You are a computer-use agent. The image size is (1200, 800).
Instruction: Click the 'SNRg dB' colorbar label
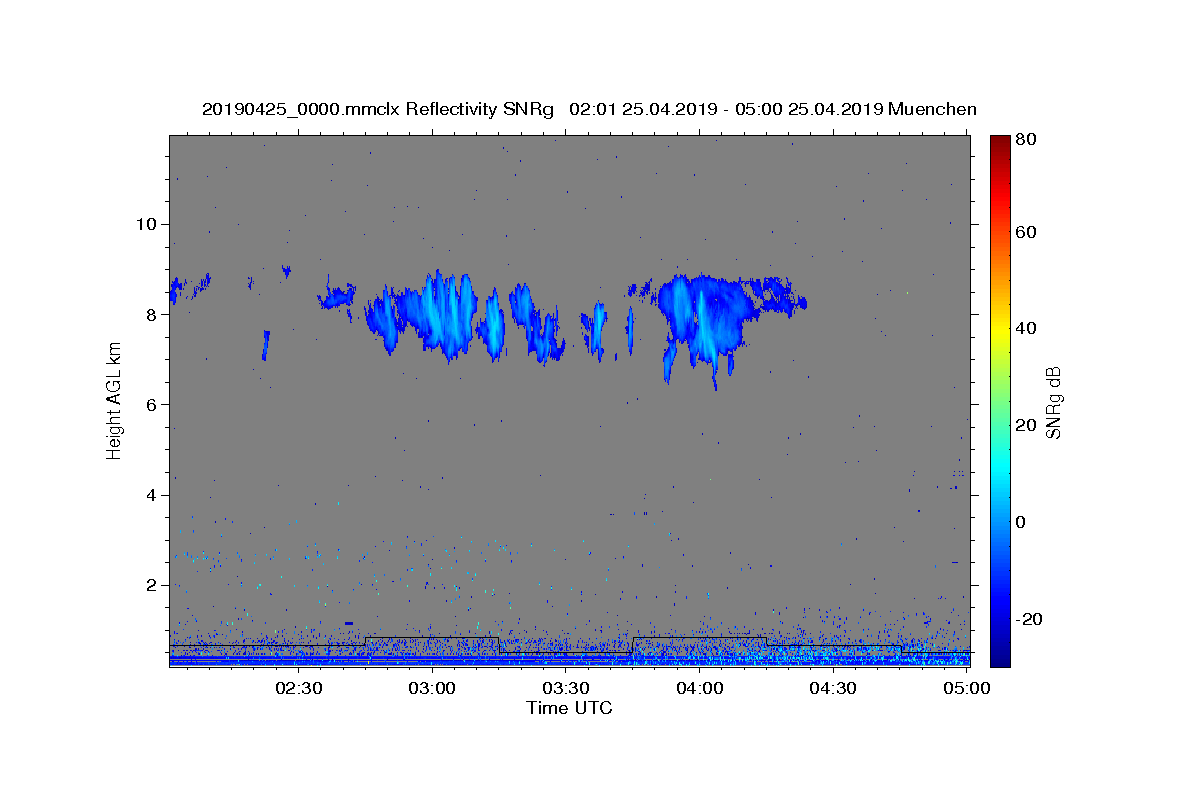[1052, 402]
